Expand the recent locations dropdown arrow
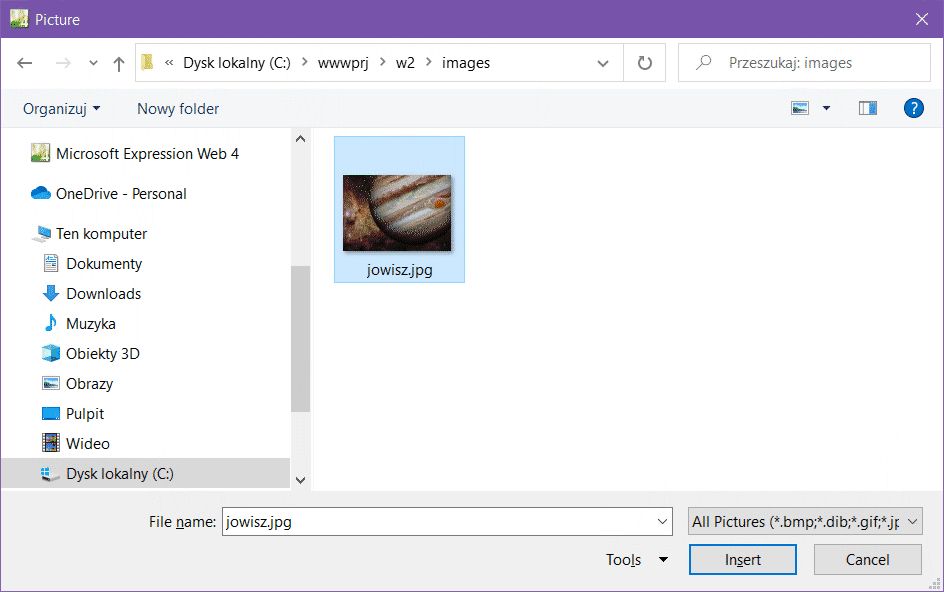This screenshot has width=944, height=592. coord(93,63)
